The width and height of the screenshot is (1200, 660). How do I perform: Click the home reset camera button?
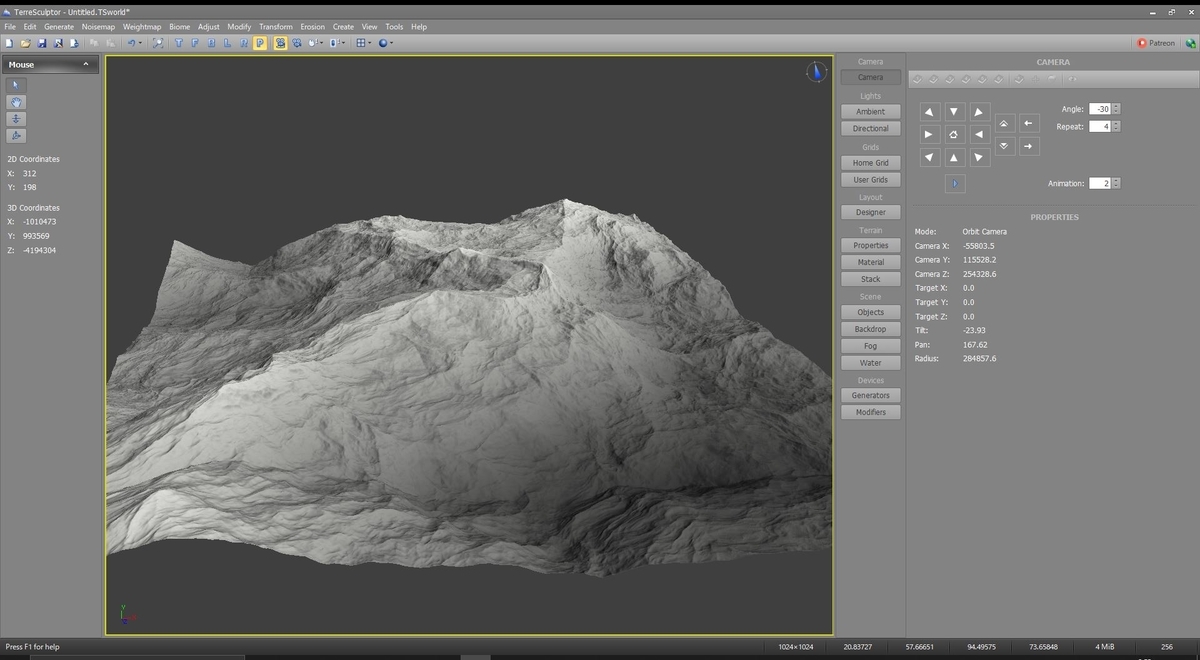pos(954,134)
